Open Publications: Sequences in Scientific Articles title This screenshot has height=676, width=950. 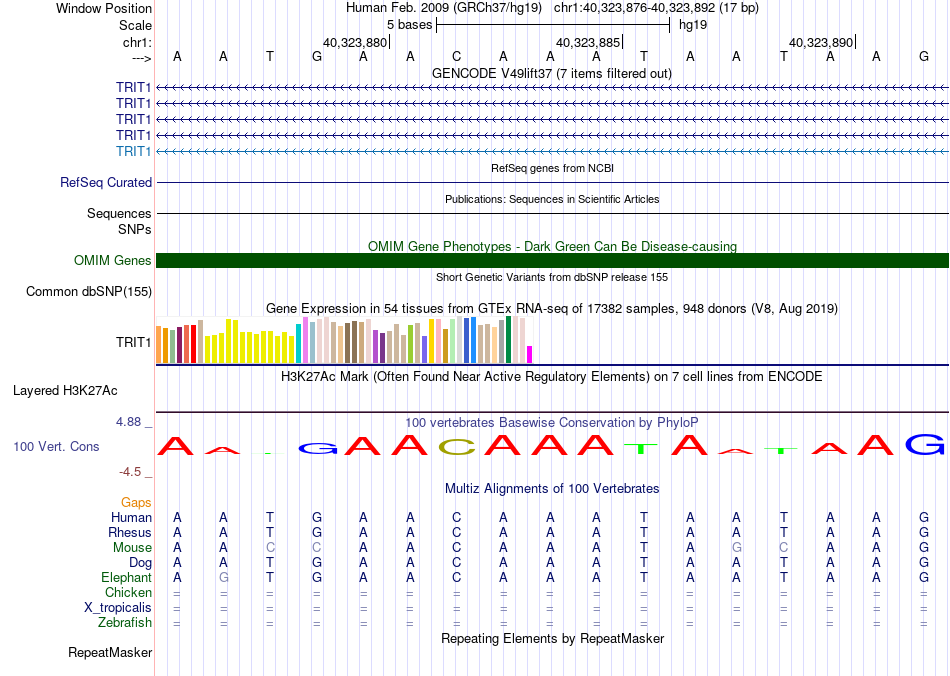[552, 199]
